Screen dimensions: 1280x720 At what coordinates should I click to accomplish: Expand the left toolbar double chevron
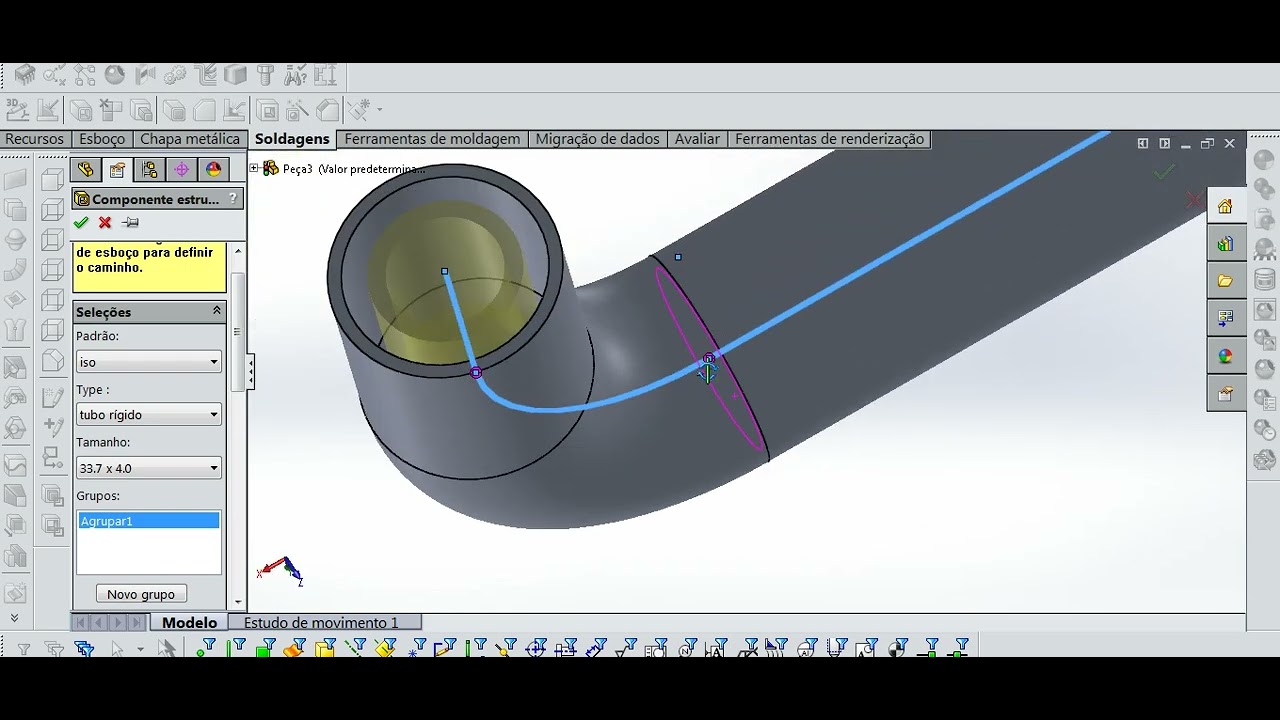pyautogui.click(x=14, y=618)
